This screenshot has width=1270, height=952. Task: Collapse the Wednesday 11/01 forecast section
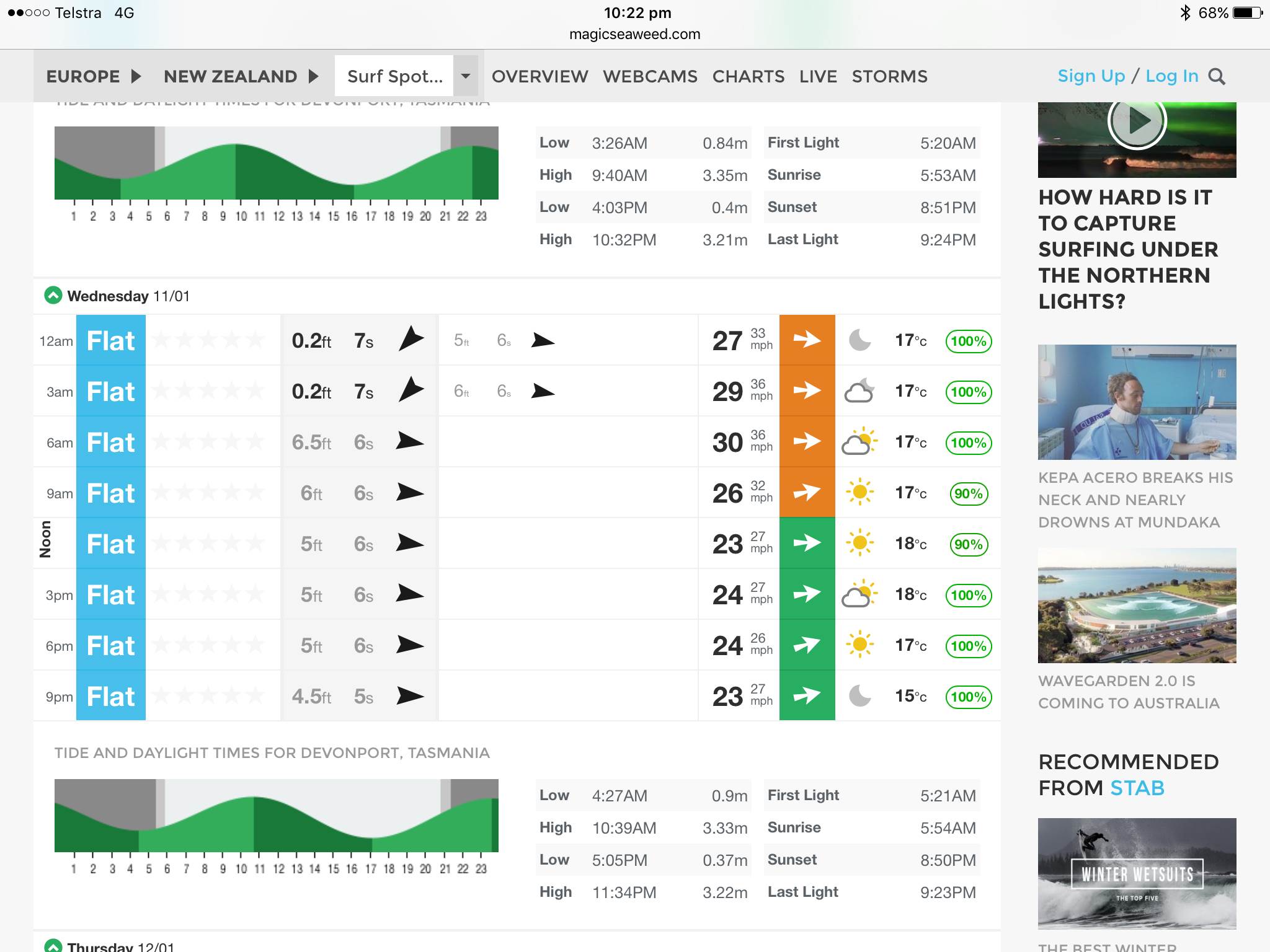(x=53, y=296)
